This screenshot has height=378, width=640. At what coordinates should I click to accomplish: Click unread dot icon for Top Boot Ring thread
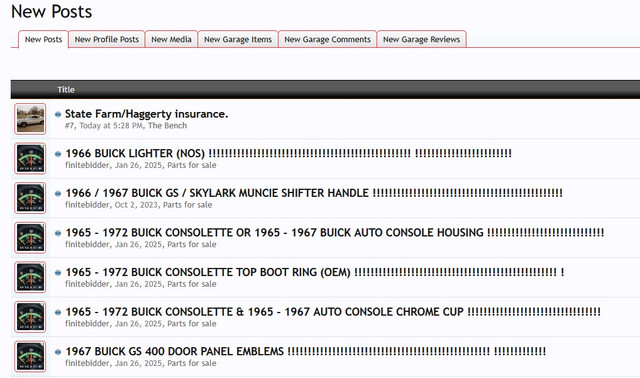[58, 273]
